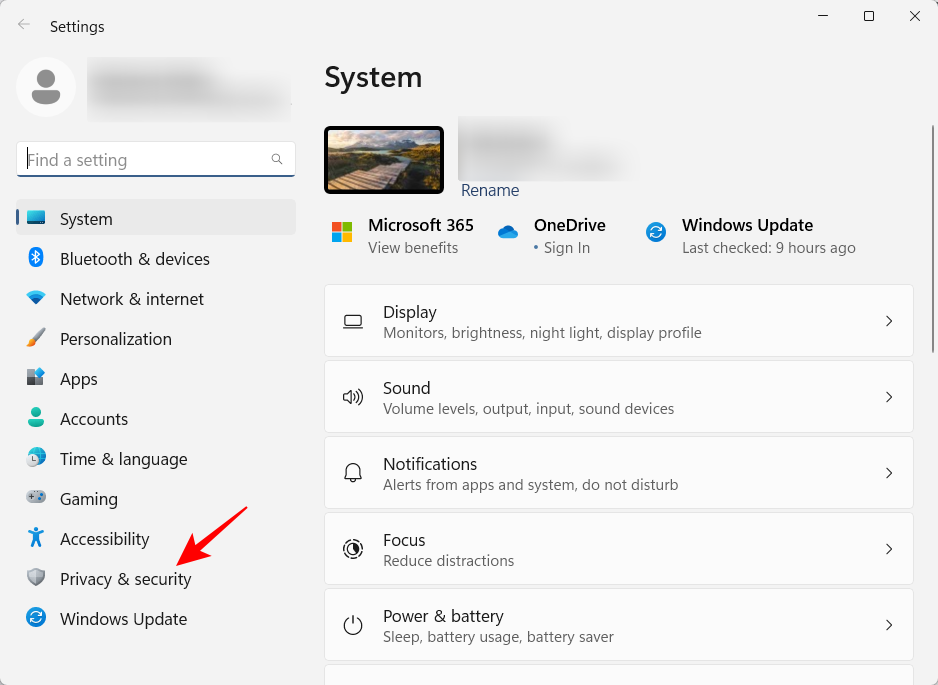This screenshot has height=685, width=938.
Task: Open Personalization via the brush icon
Action: point(35,339)
